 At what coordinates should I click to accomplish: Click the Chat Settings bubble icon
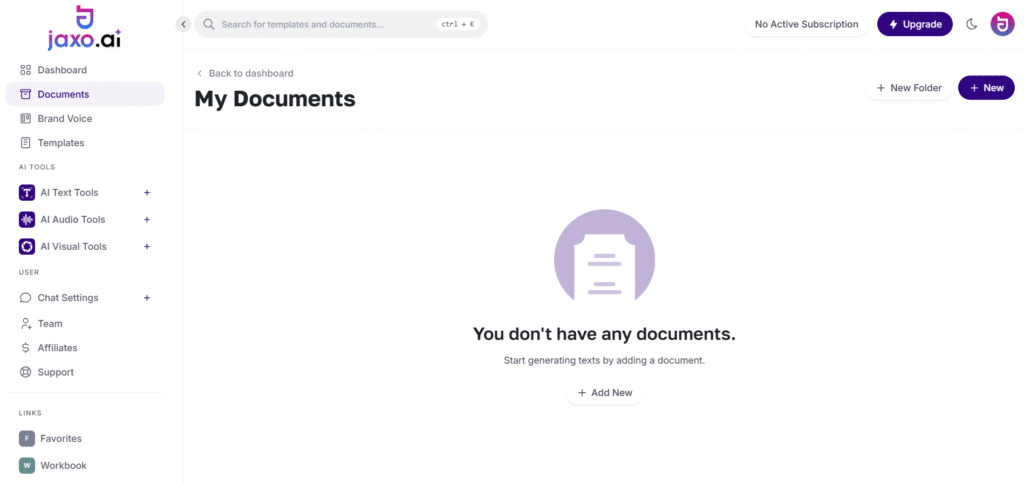(25, 298)
